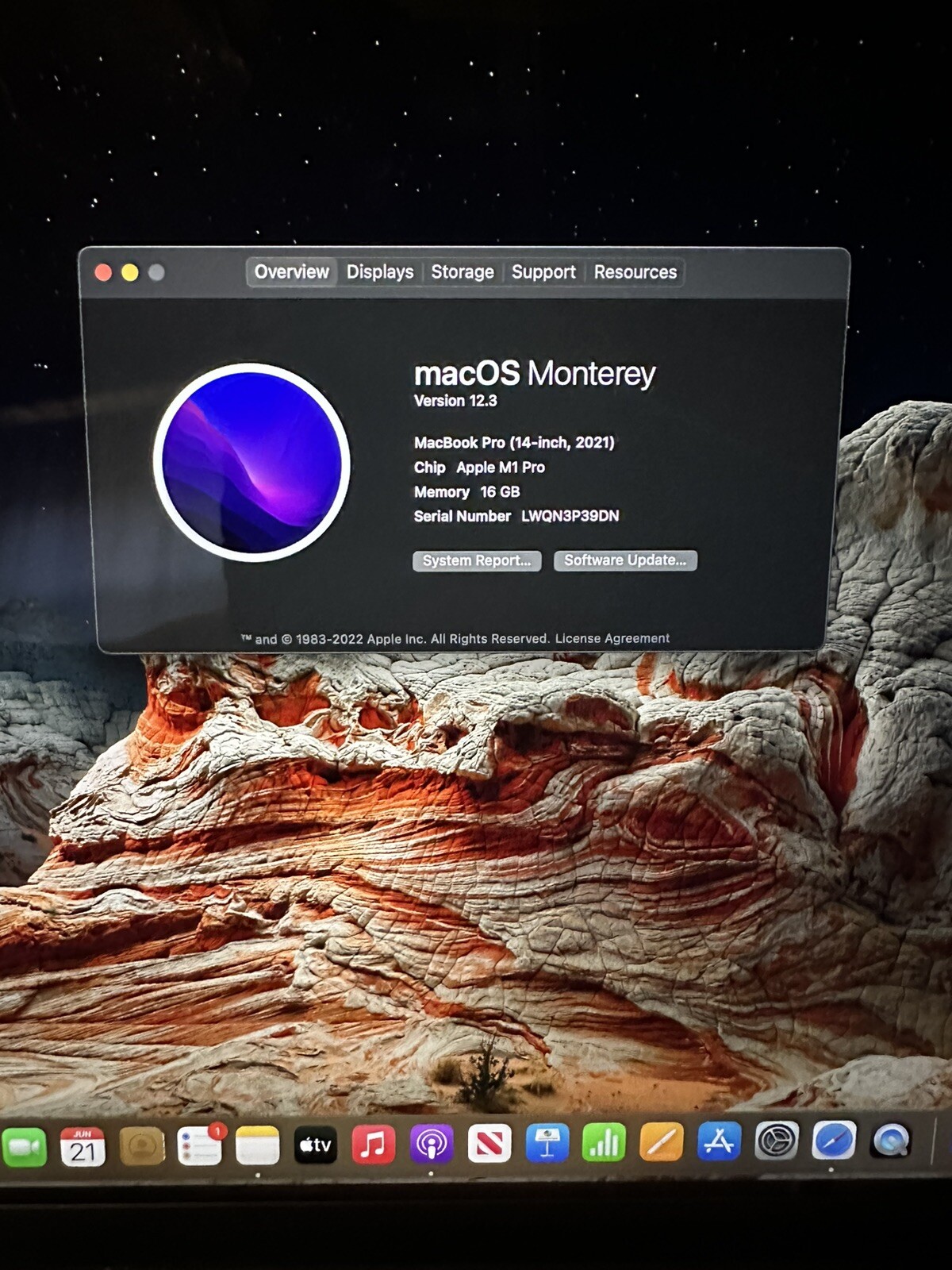Click the macOS Monterey title
952x1270 pixels.
click(x=535, y=373)
